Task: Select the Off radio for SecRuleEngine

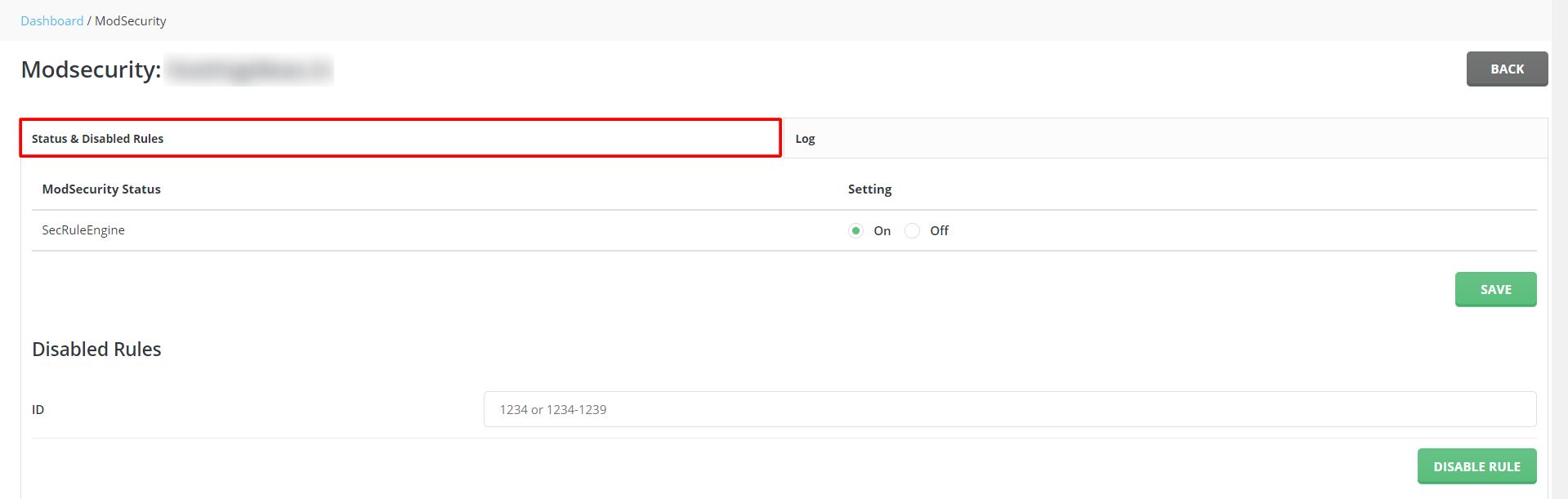Action: pos(912,231)
